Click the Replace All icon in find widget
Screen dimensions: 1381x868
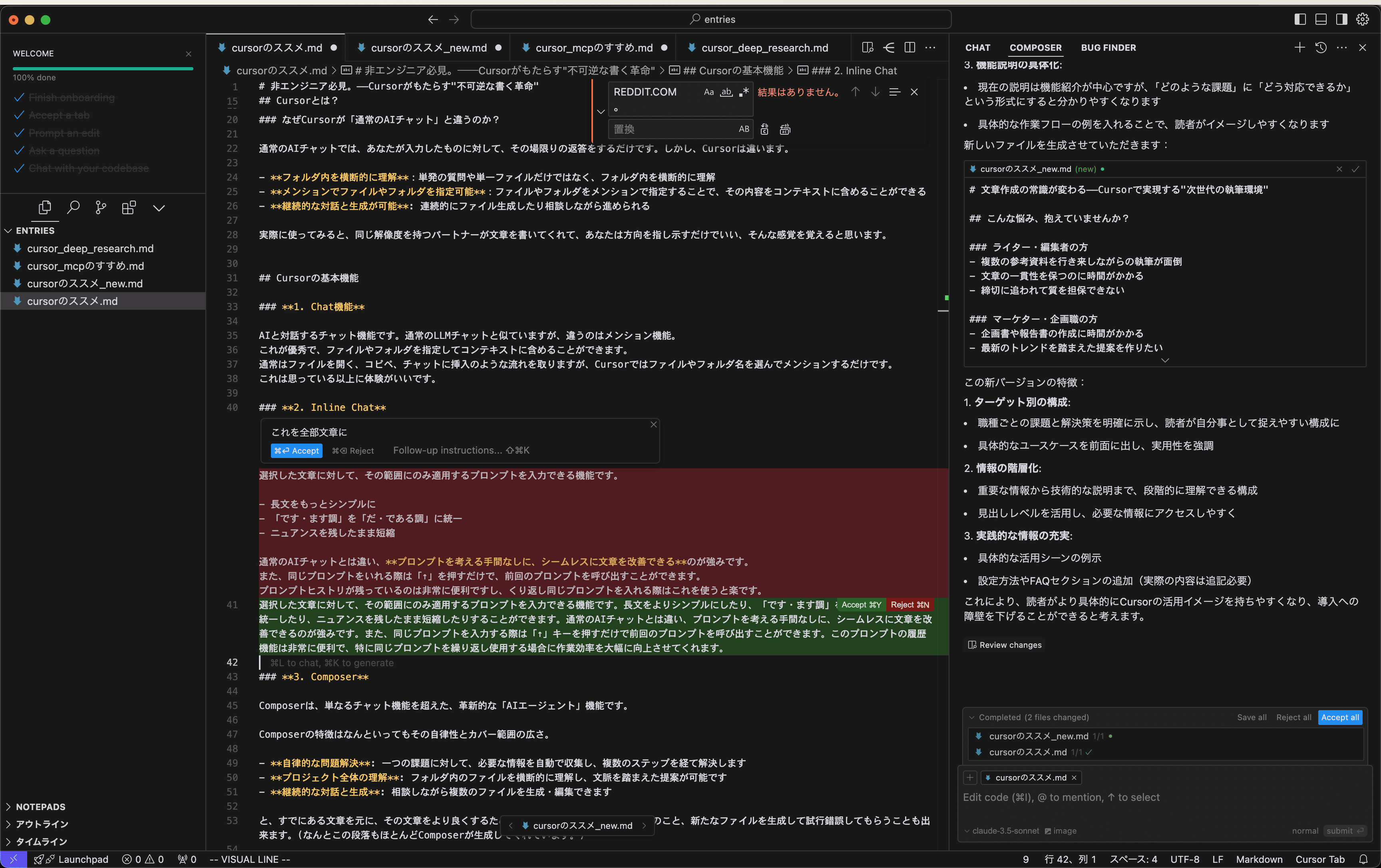pyautogui.click(x=785, y=129)
